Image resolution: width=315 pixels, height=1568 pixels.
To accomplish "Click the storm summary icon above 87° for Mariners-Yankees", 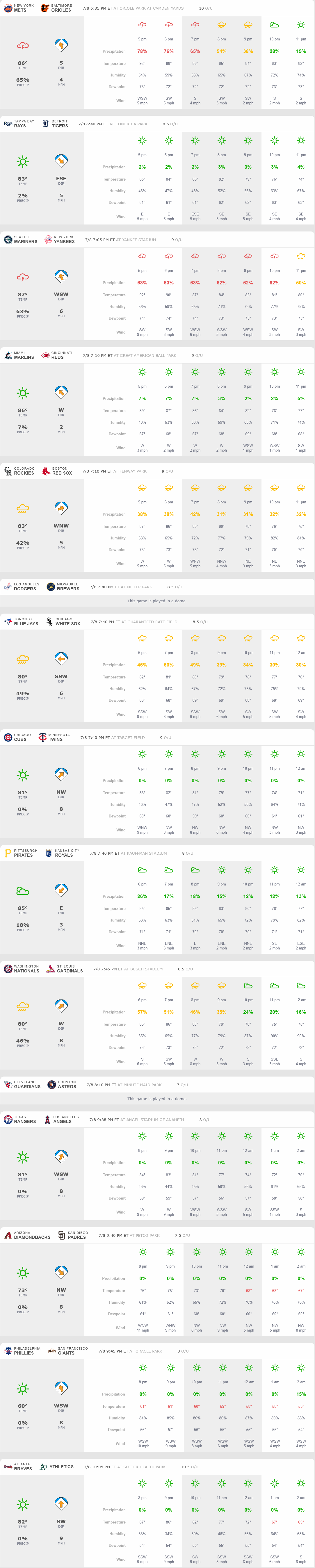I will (23, 277).
